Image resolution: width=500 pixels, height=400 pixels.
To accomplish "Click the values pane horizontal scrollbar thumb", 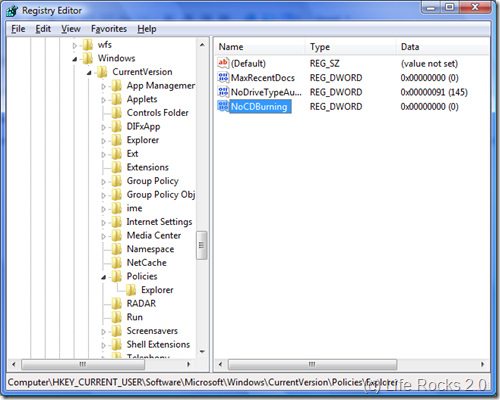I will pyautogui.click(x=312, y=364).
